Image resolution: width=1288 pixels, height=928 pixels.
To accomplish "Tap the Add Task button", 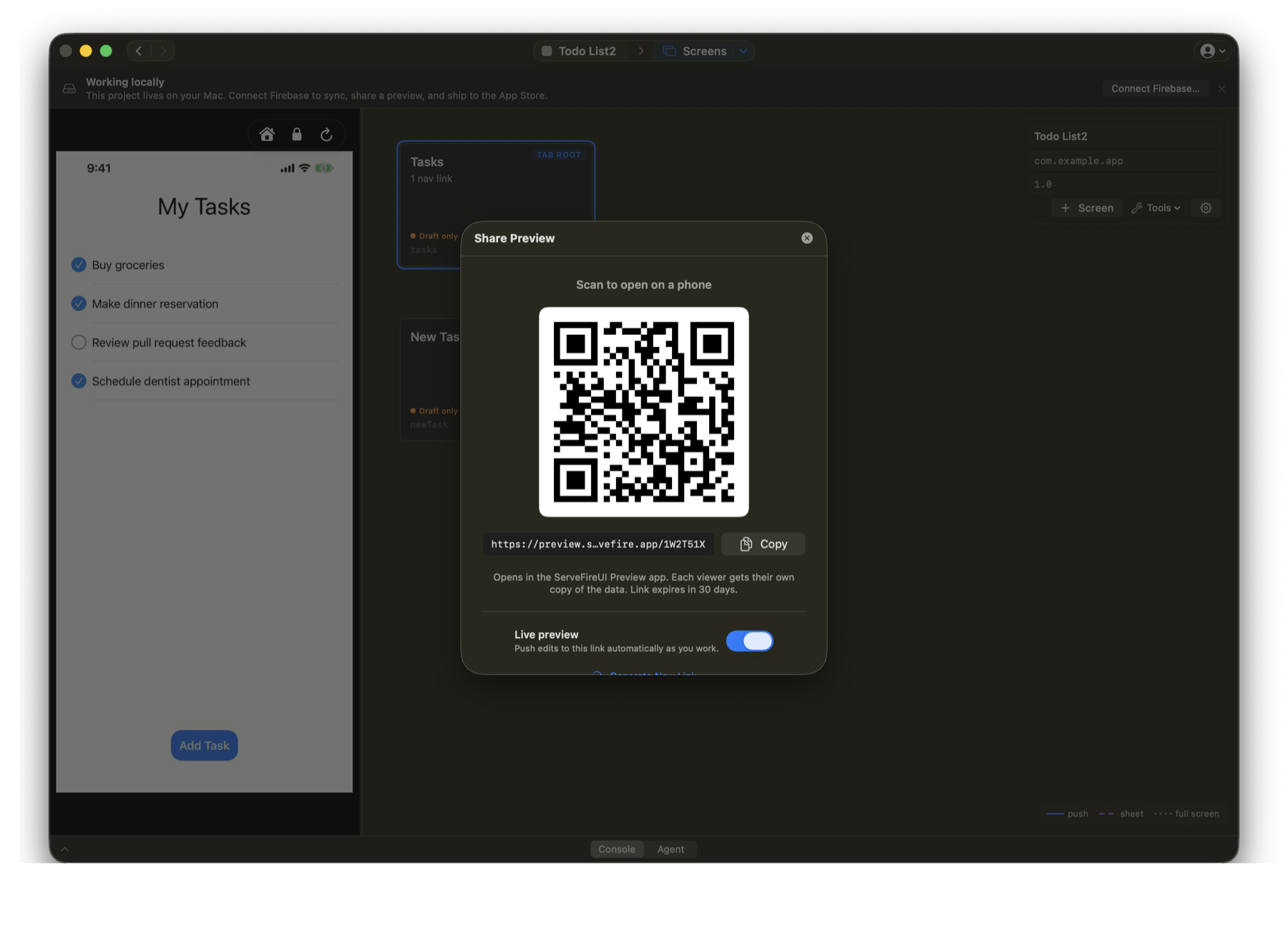I will (204, 746).
